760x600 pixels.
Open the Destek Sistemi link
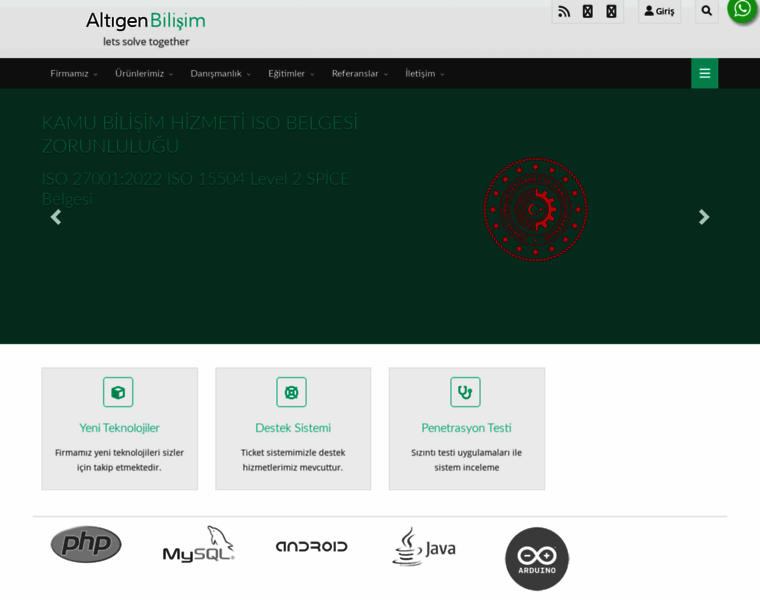[293, 428]
